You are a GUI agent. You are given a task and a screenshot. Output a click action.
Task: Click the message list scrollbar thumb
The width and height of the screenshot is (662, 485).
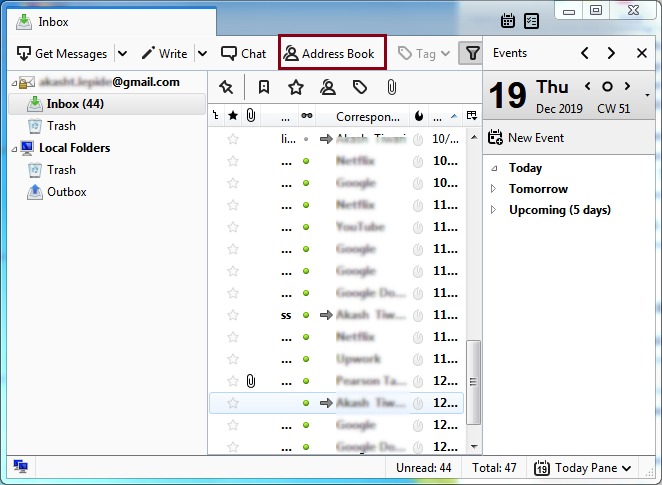tap(474, 382)
